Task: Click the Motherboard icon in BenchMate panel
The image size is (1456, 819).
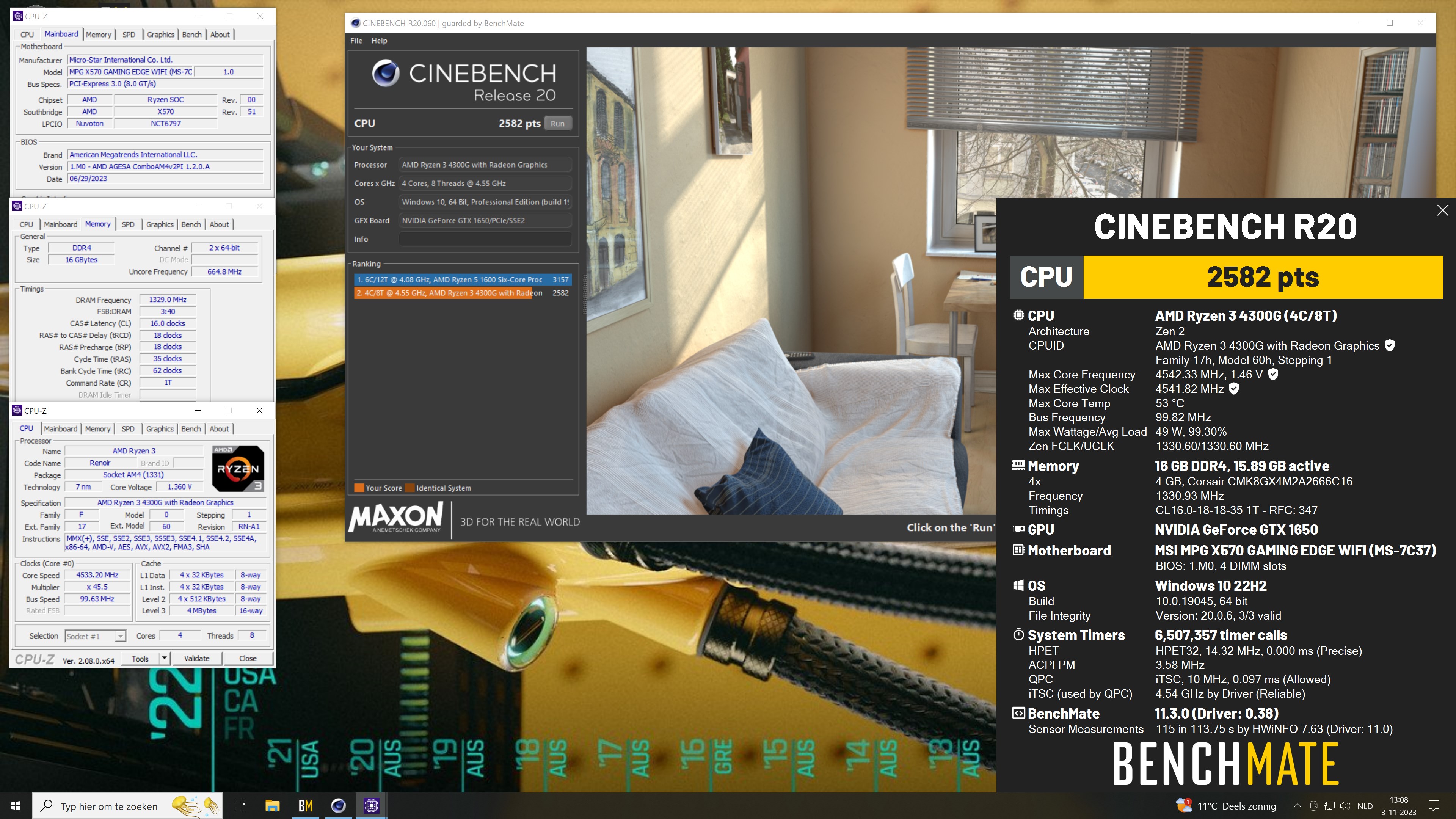Action: point(1018,550)
